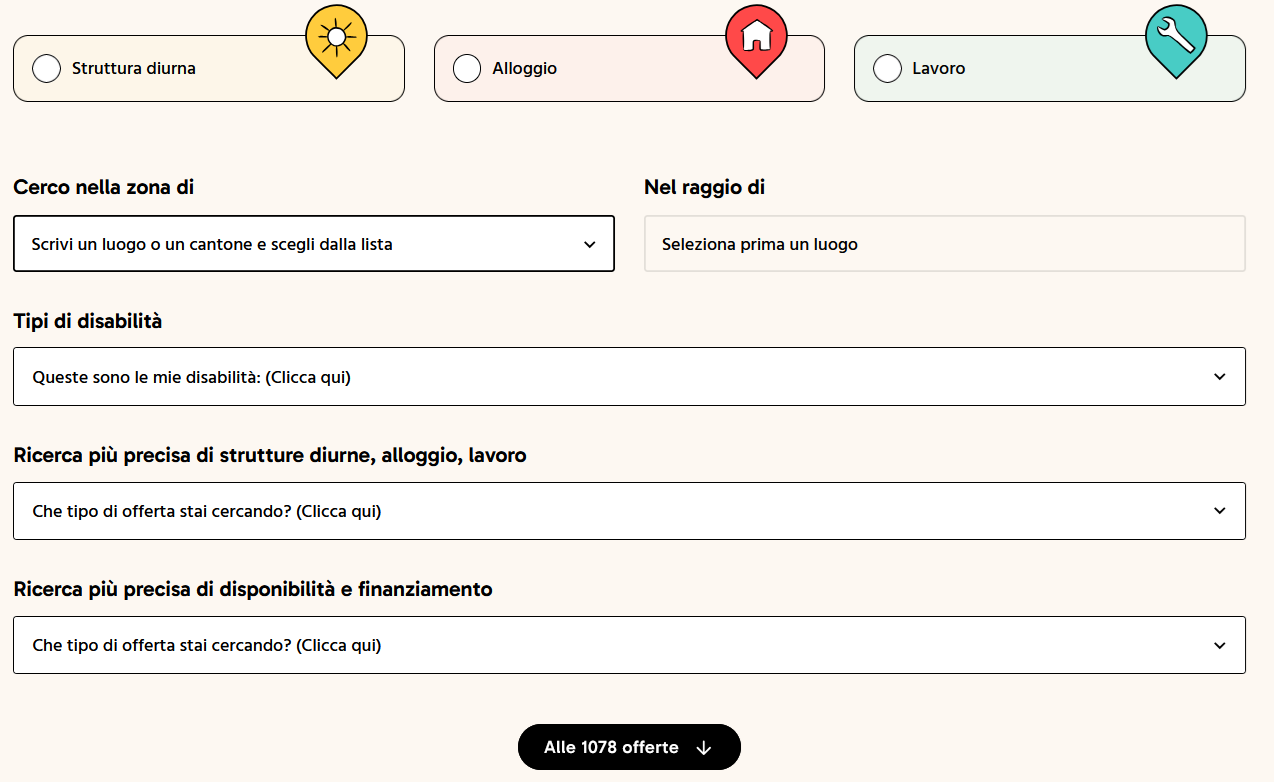Click the Lavoro card label

pos(939,68)
